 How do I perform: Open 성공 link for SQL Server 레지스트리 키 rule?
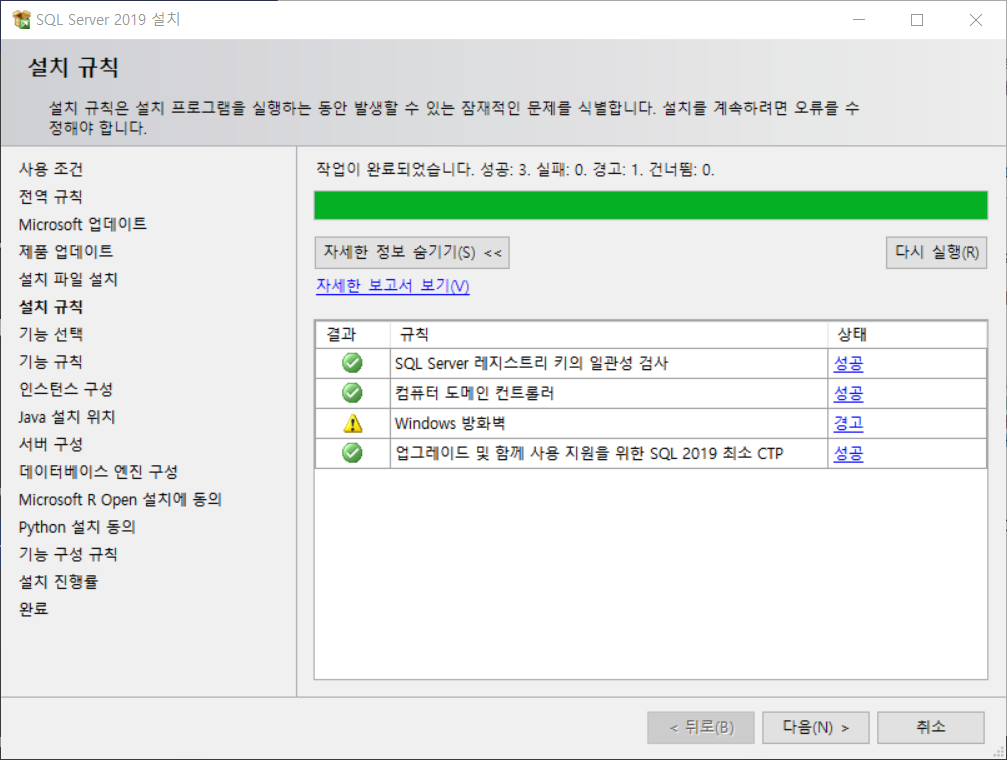848,364
